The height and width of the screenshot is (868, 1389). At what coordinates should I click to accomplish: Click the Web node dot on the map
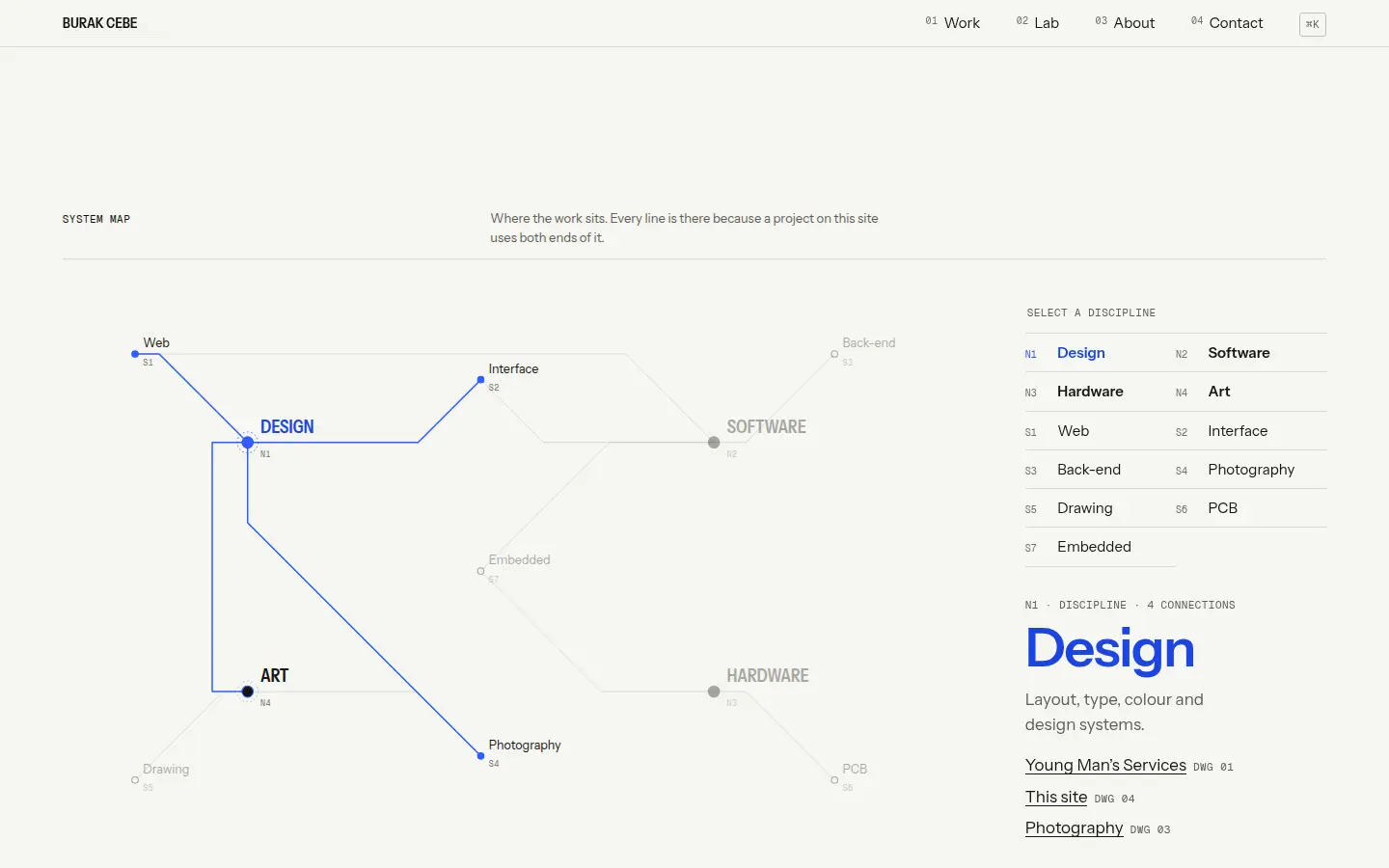click(x=135, y=354)
